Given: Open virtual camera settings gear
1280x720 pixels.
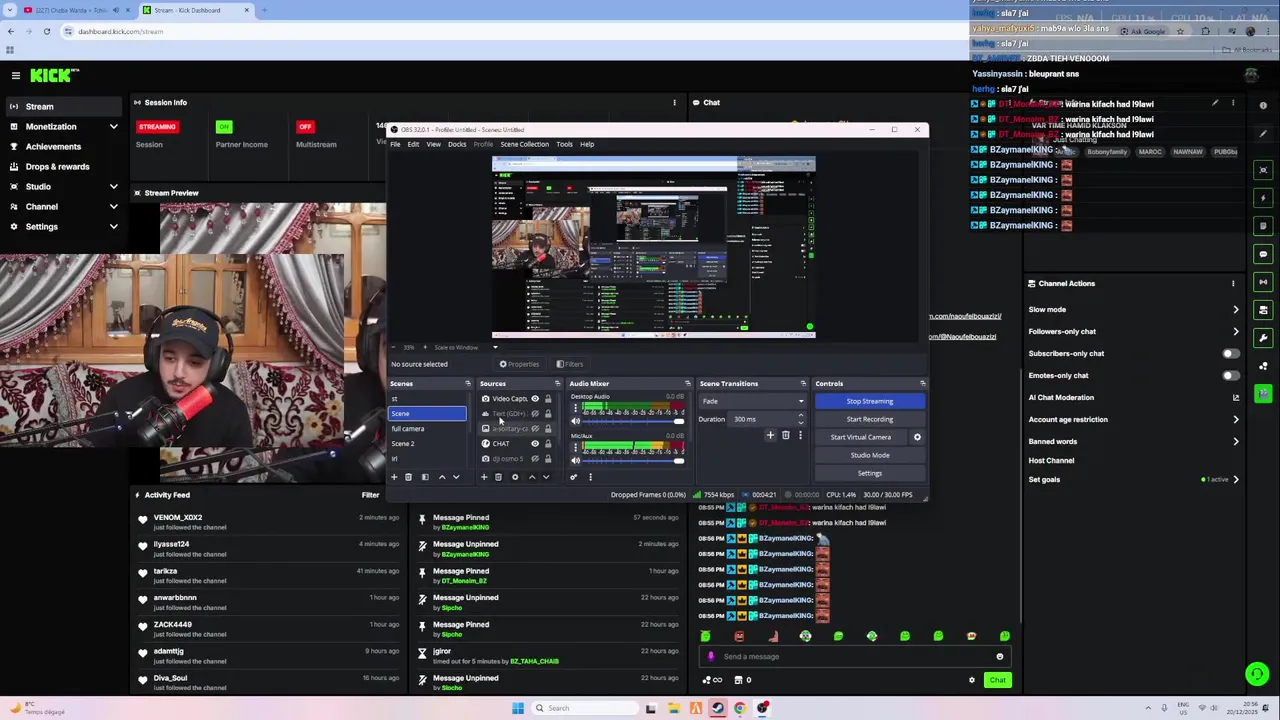Looking at the screenshot, I should tap(917, 437).
